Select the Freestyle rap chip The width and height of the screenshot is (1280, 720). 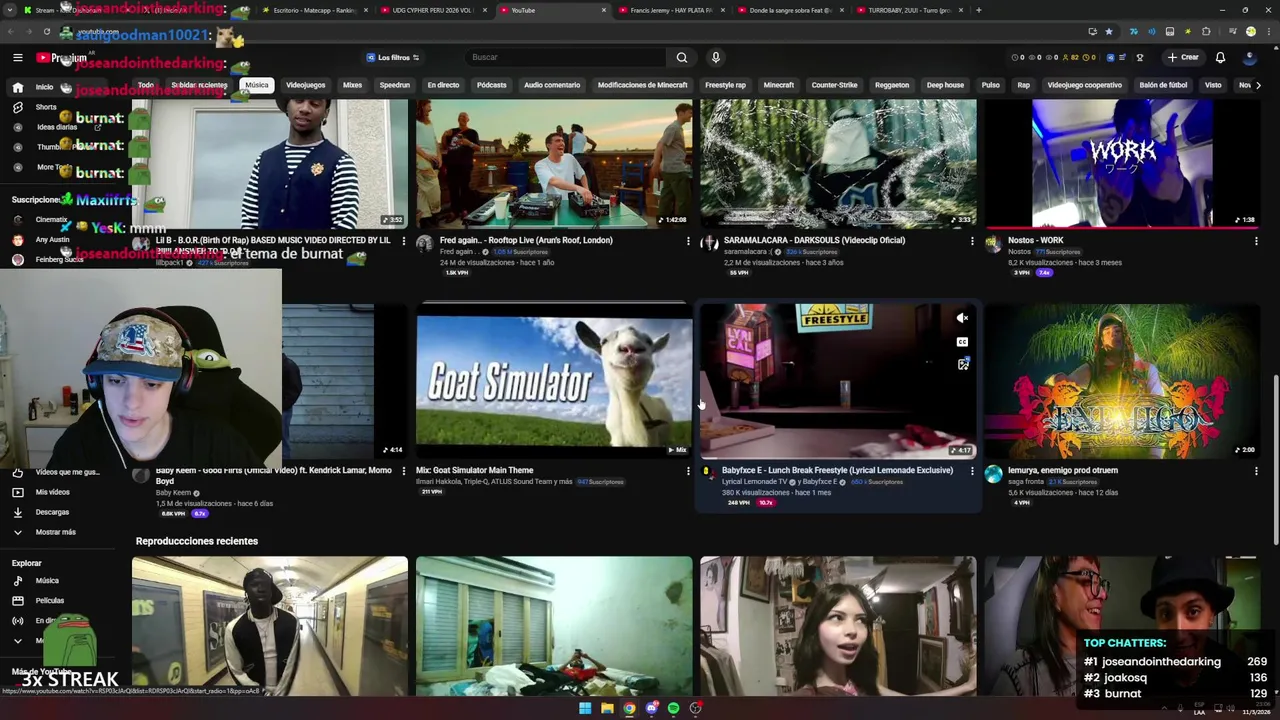725,85
